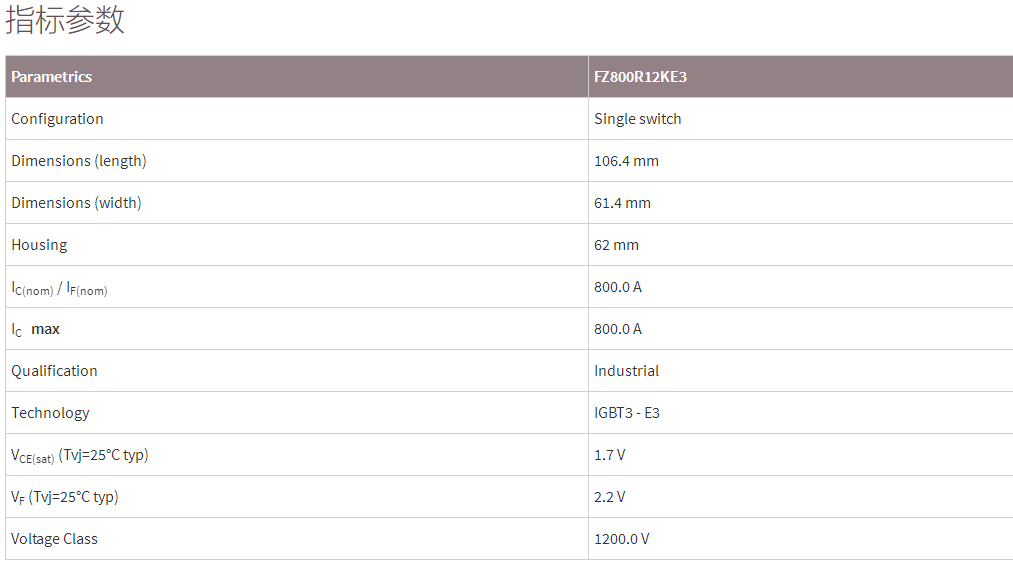Select the IGBT3 - E3 value
The width and height of the screenshot is (1013, 561).
(x=627, y=413)
